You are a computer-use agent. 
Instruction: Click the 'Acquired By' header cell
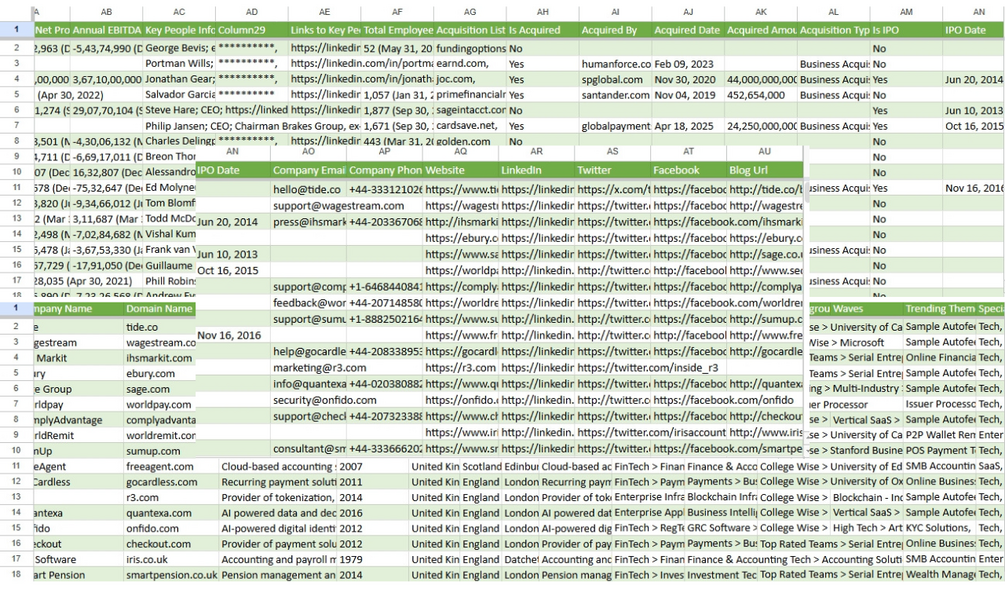pos(615,30)
